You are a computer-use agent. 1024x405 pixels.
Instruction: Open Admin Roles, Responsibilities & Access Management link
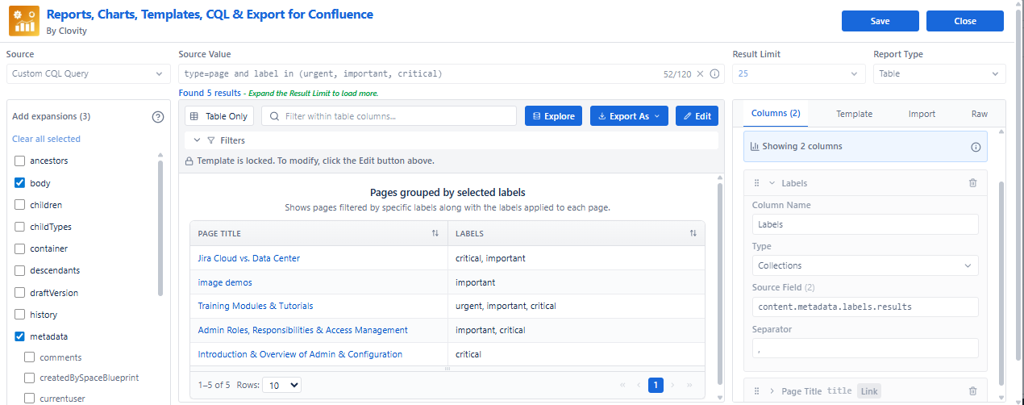[302, 331]
